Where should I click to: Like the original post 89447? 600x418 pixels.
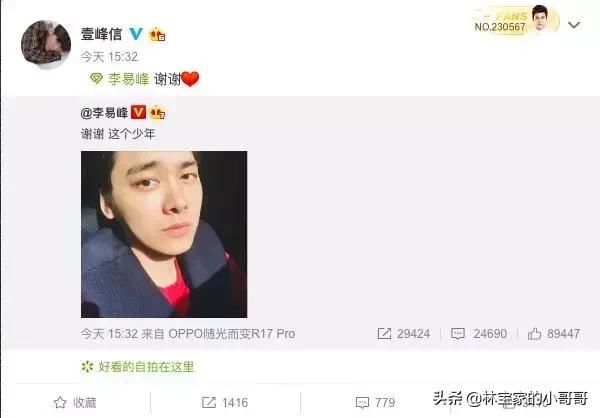coord(554,334)
